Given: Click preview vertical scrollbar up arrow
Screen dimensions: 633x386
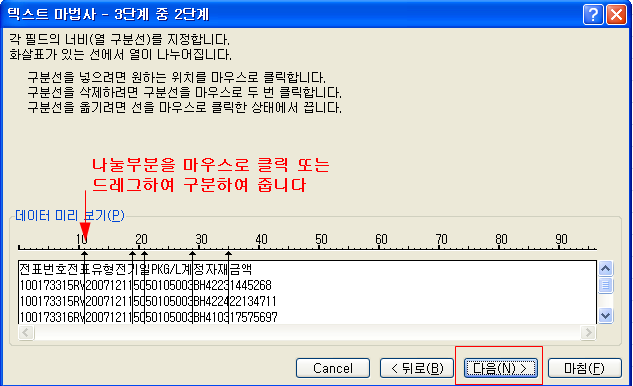Looking at the screenshot, I should click(x=606, y=269).
